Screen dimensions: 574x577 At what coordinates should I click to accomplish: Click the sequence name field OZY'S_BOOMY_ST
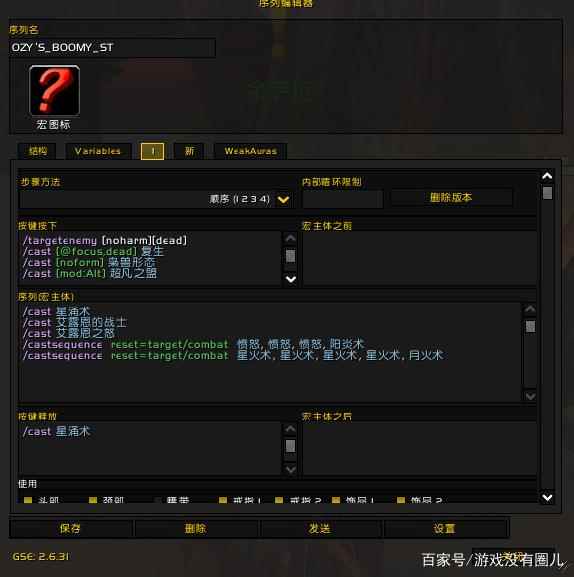point(112,47)
